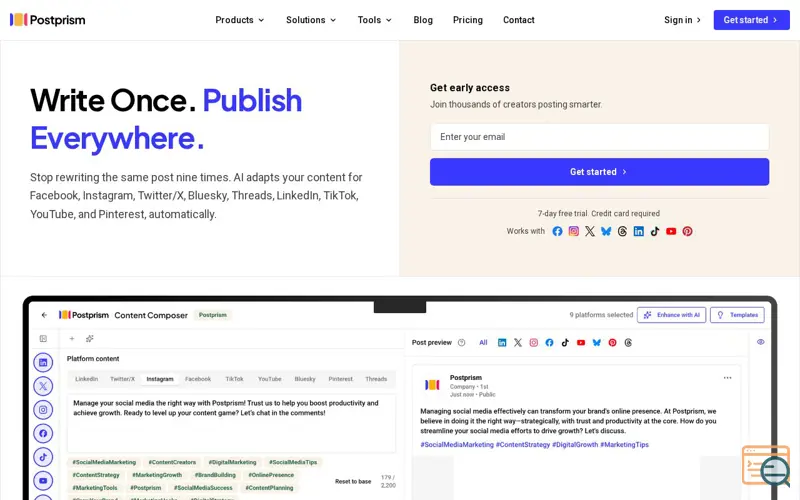800x500 pixels.
Task: Select the All filter in Post preview
Action: click(483, 343)
